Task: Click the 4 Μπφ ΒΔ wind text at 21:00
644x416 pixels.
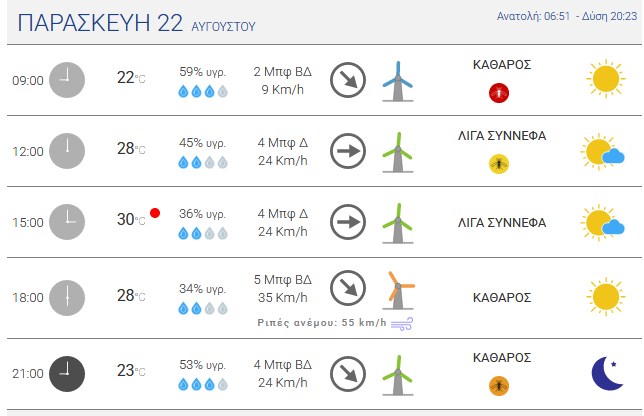Action: [x=283, y=364]
